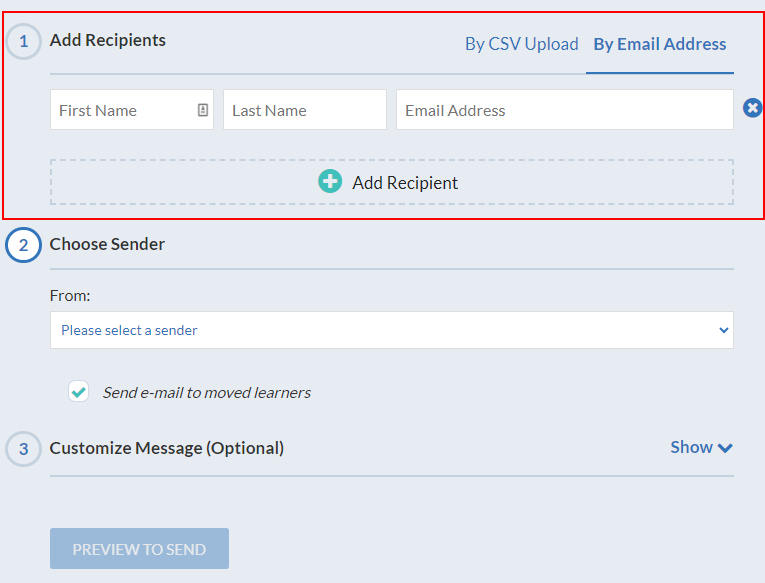The image size is (765, 583).
Task: Focus the First Name input field
Action: [x=132, y=110]
